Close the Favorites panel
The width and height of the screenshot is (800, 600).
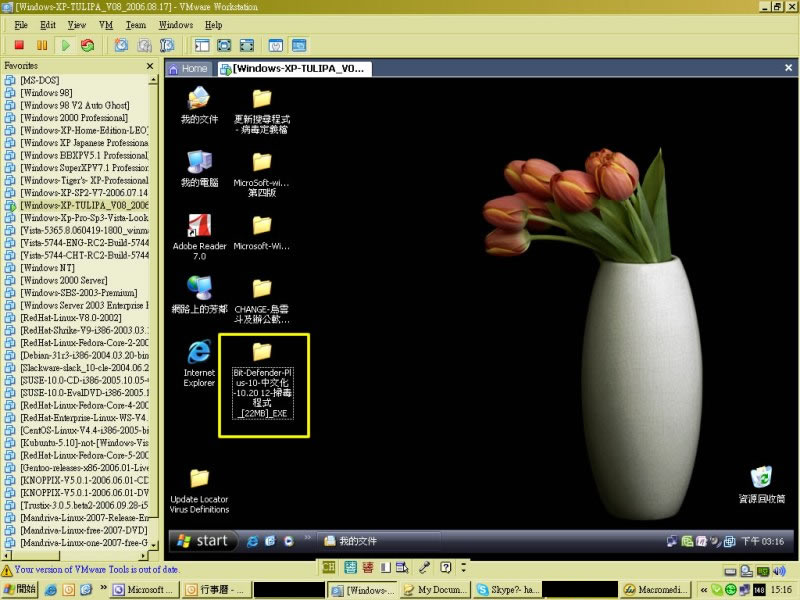[x=149, y=66]
